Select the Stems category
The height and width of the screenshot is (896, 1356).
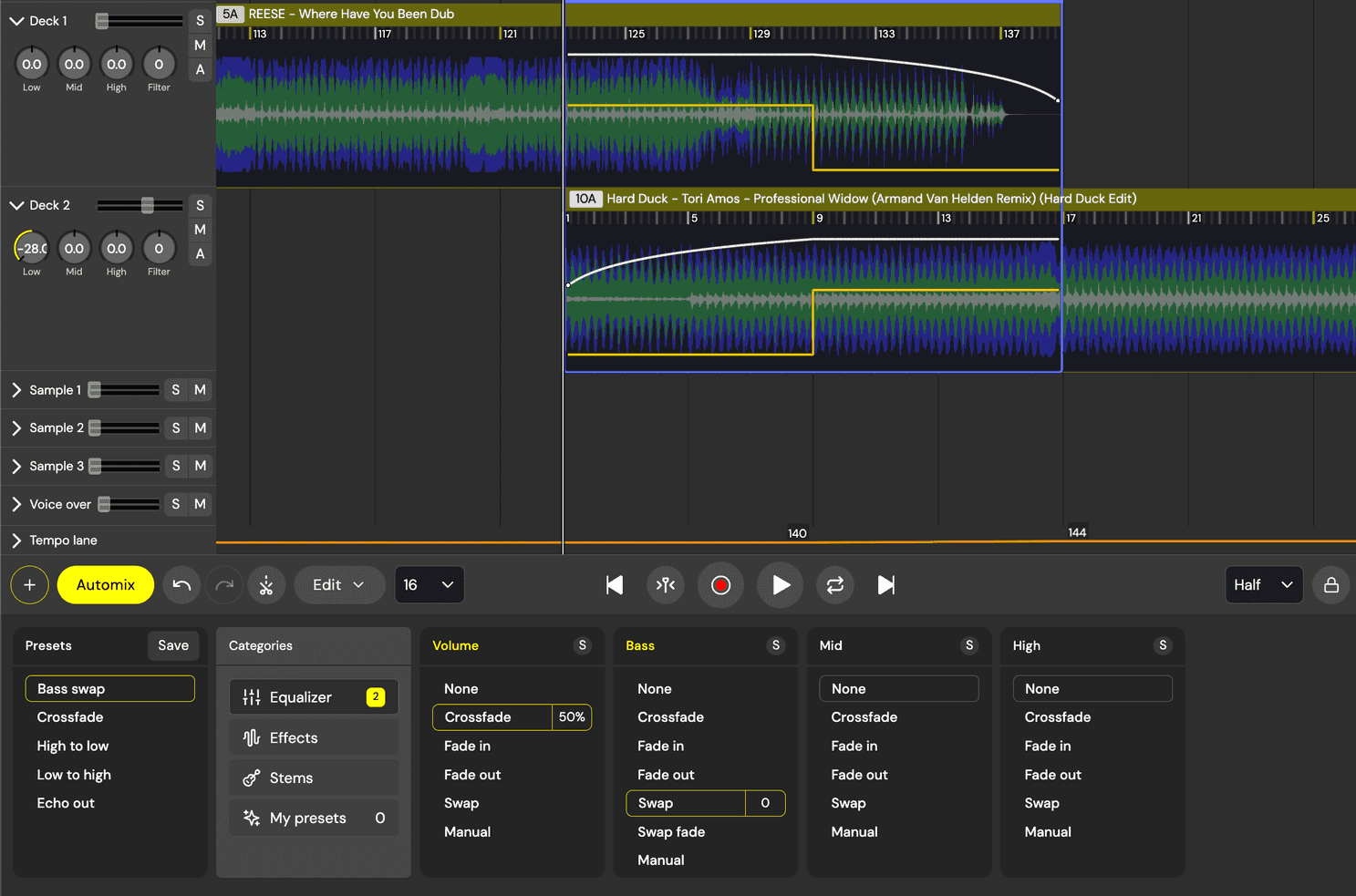[313, 778]
